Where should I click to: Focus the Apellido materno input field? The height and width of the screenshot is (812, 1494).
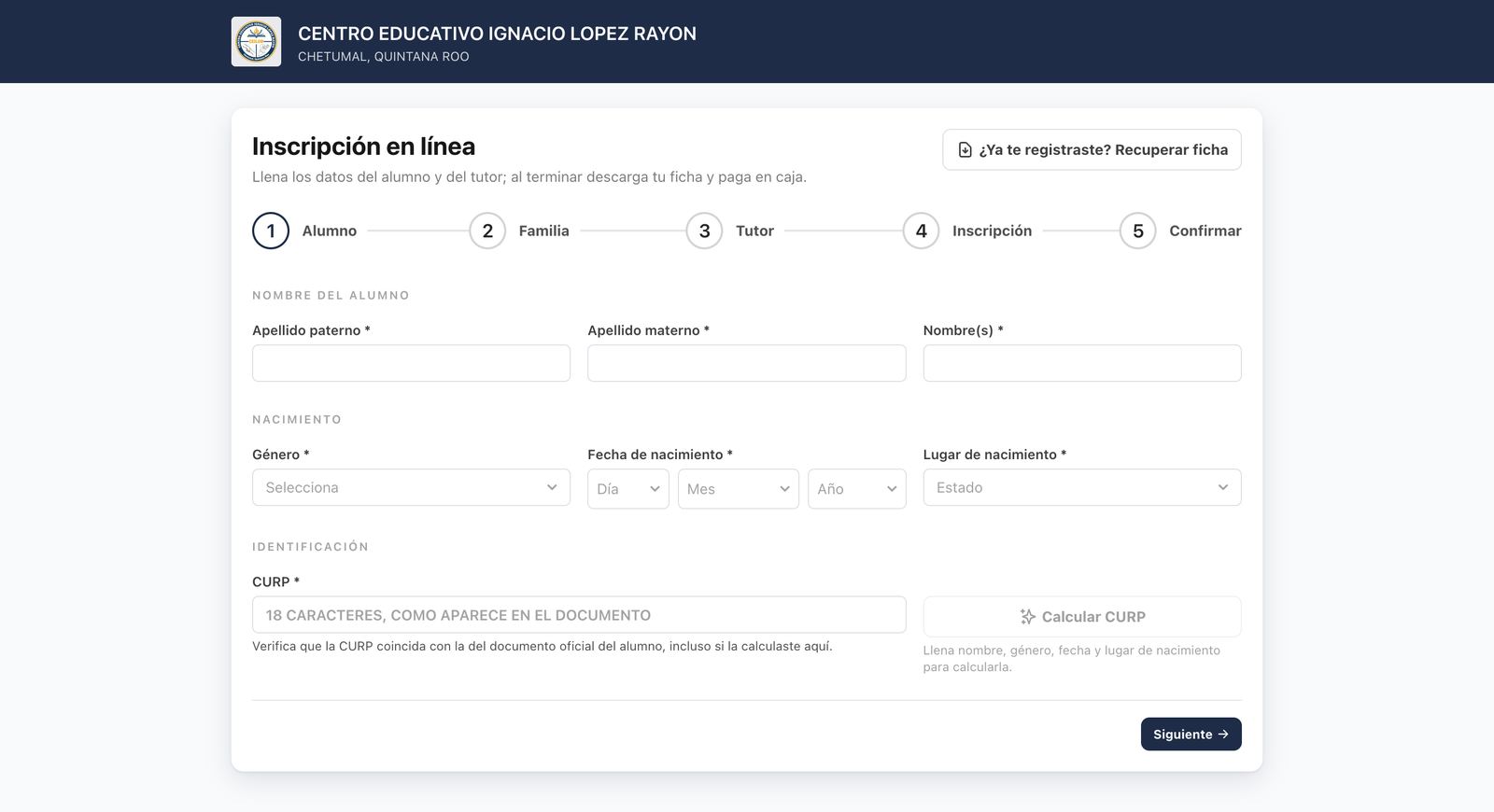click(x=746, y=363)
